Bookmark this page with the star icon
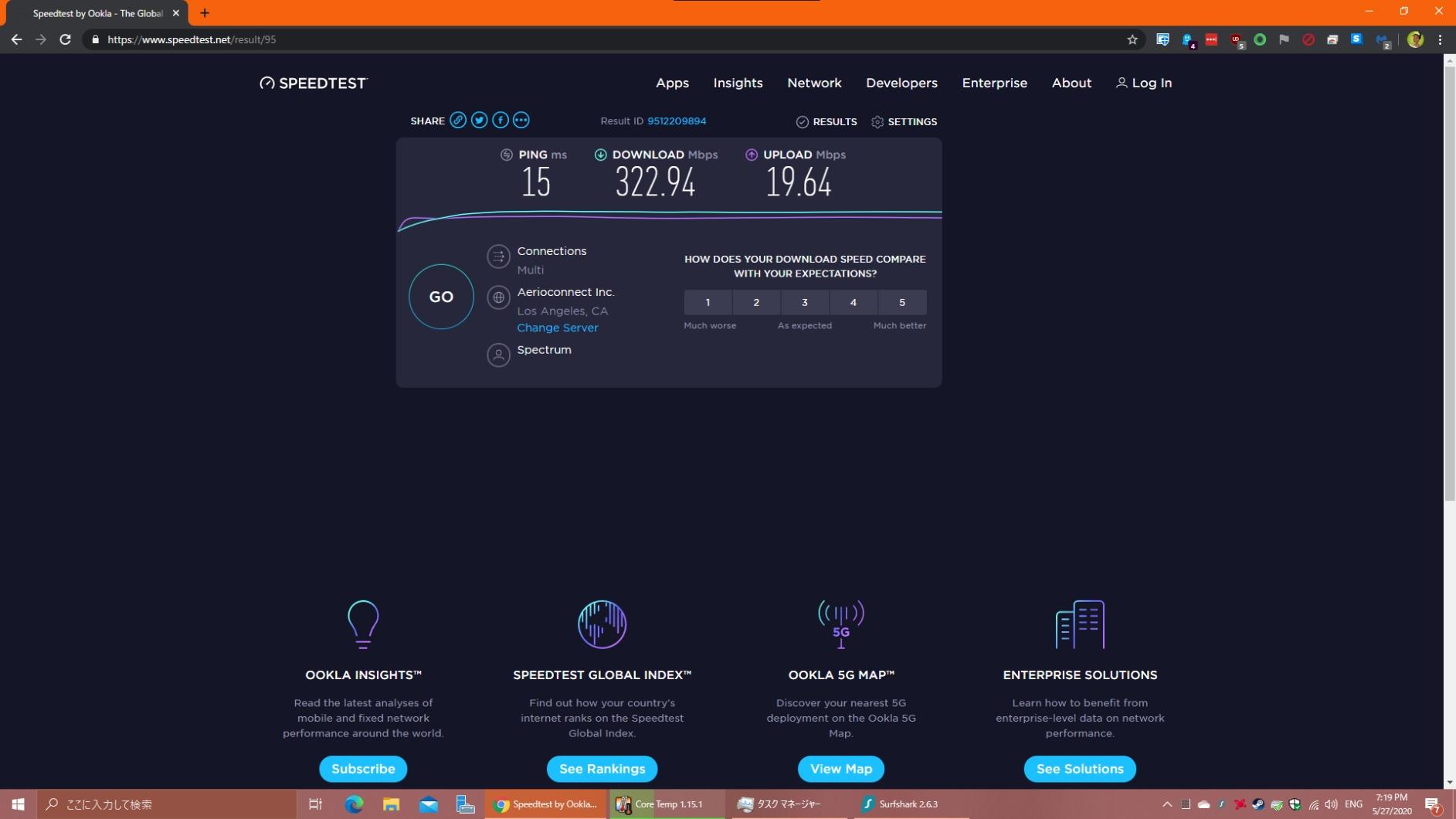 [x=1132, y=39]
